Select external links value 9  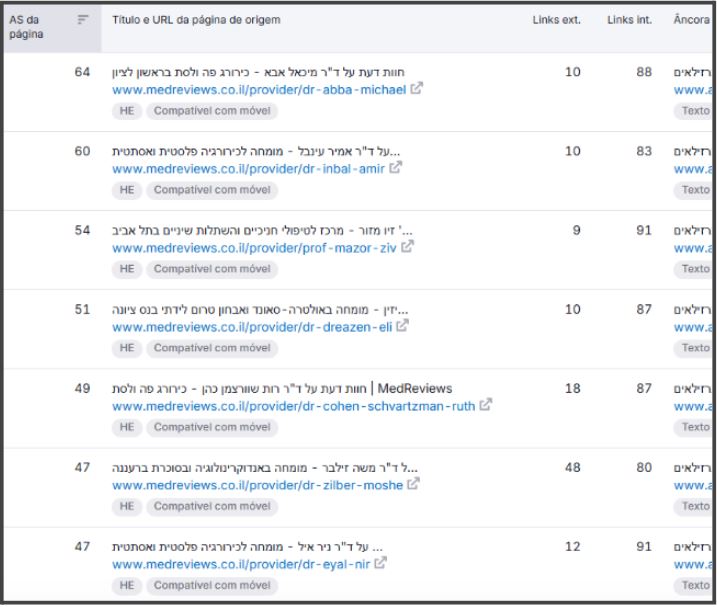click(x=577, y=230)
